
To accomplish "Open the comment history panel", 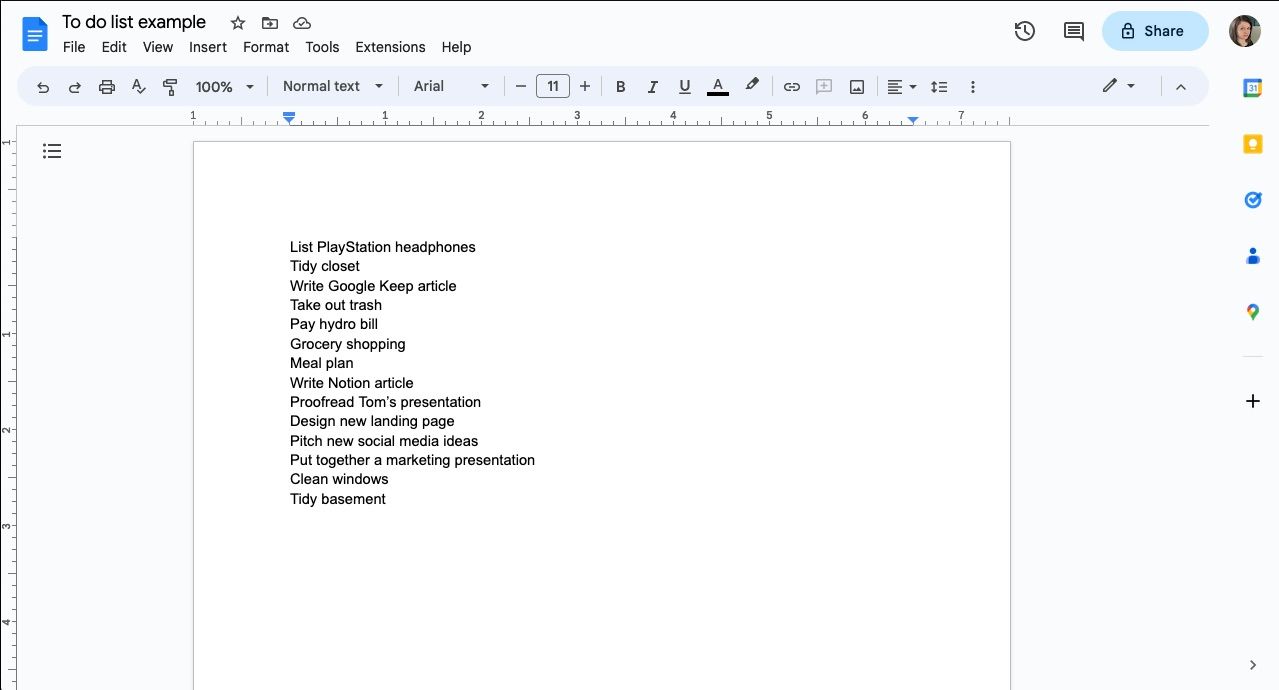I will [1072, 31].
